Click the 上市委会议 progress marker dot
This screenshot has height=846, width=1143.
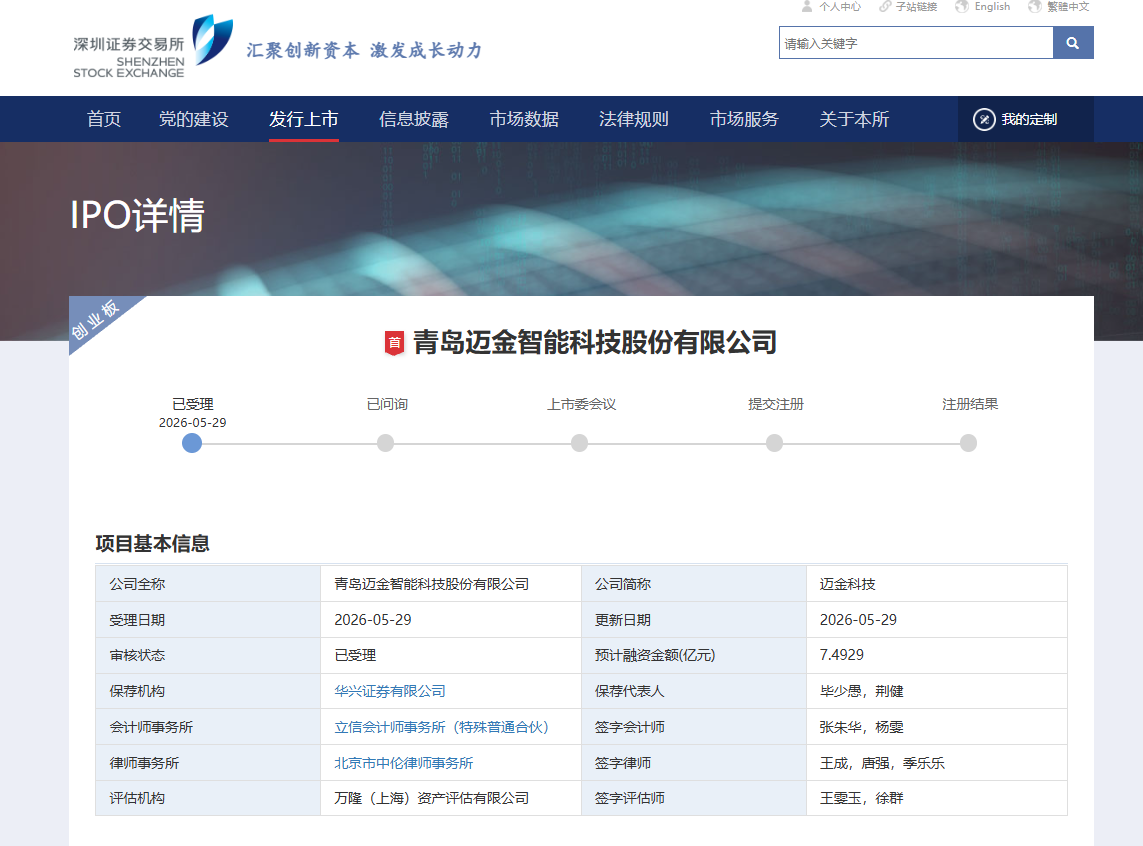coord(580,443)
